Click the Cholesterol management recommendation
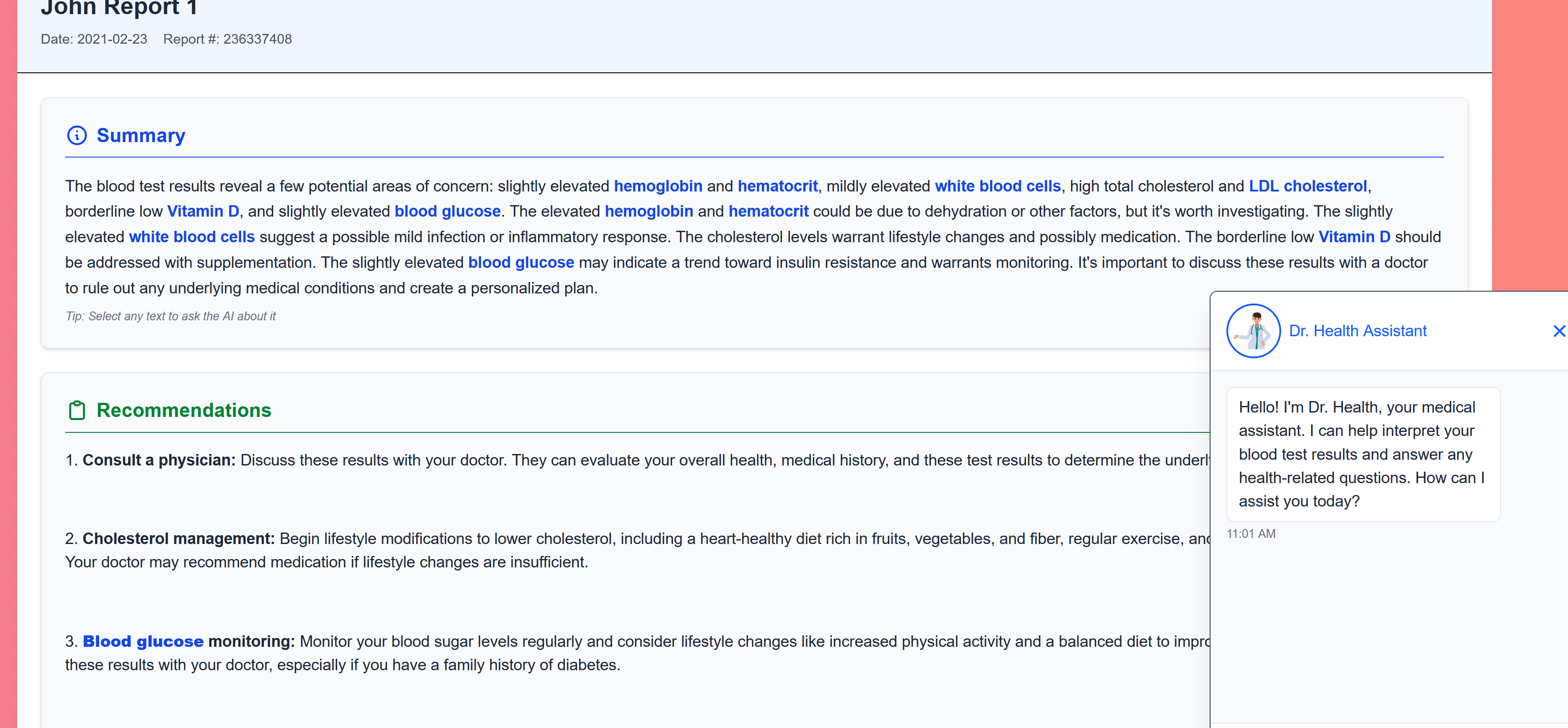Screen dimensions: 1568x728 point(178,539)
